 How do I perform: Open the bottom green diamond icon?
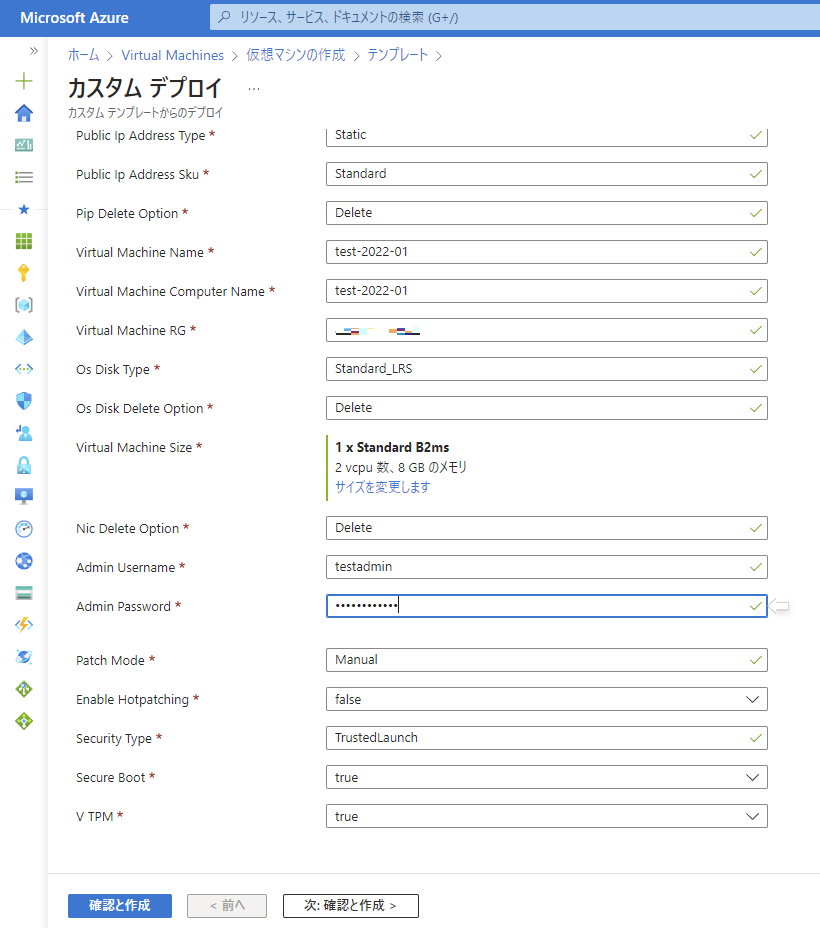pos(24,721)
